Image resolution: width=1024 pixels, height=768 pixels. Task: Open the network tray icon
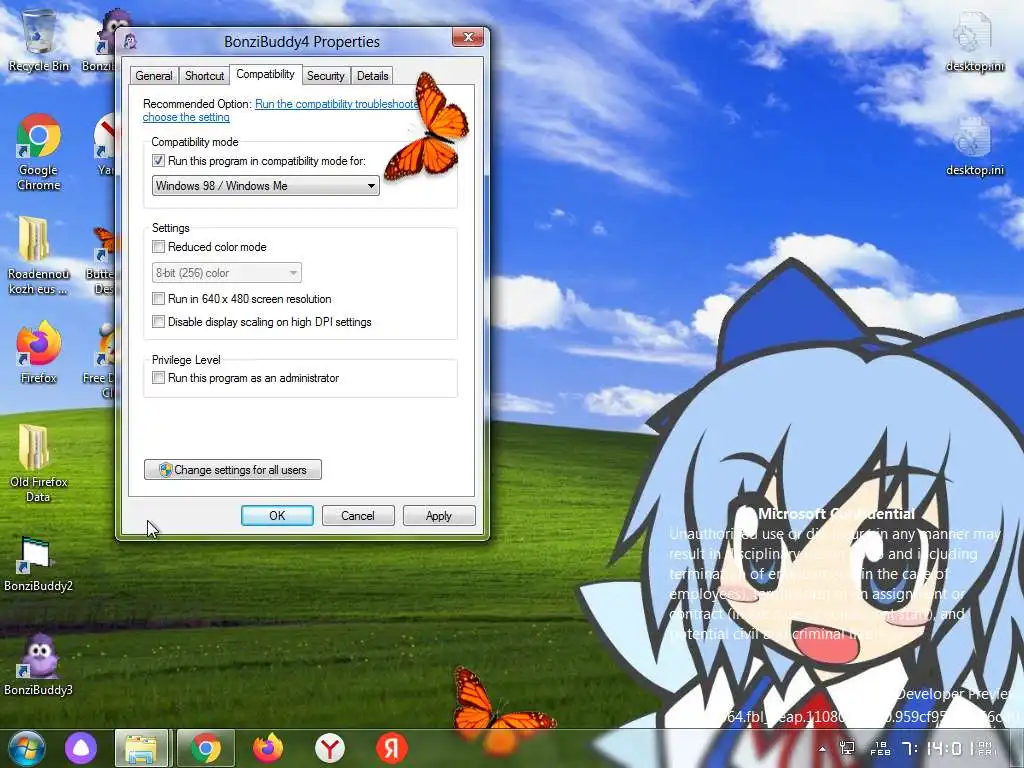pos(847,748)
